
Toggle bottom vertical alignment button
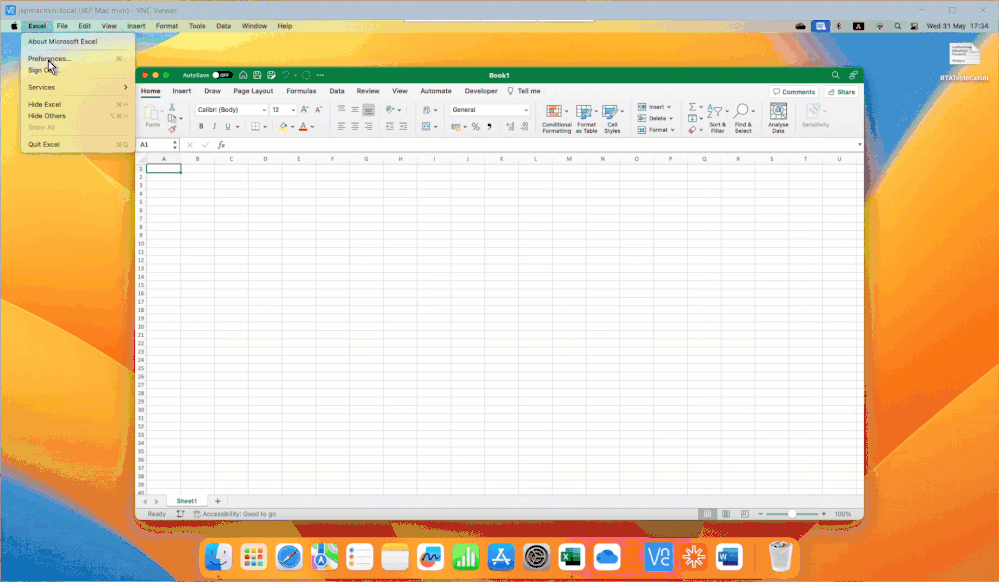(x=368, y=110)
